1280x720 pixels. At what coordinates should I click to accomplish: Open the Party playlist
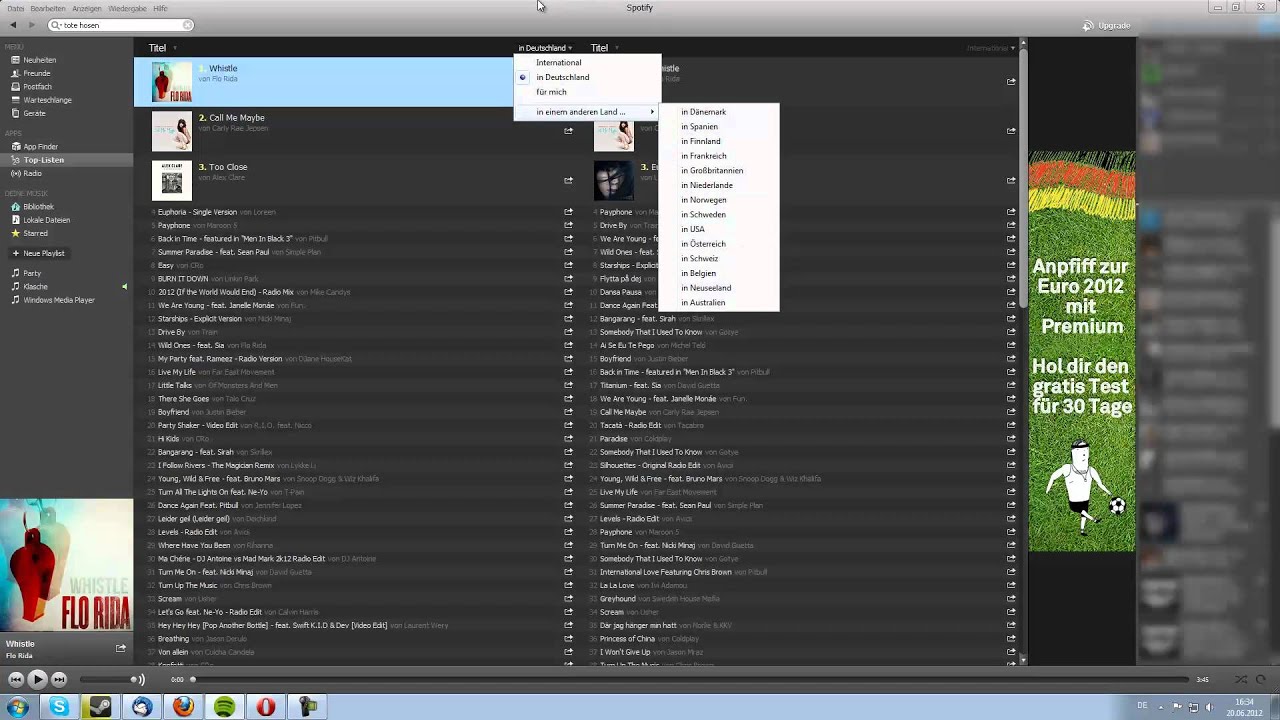(32, 273)
